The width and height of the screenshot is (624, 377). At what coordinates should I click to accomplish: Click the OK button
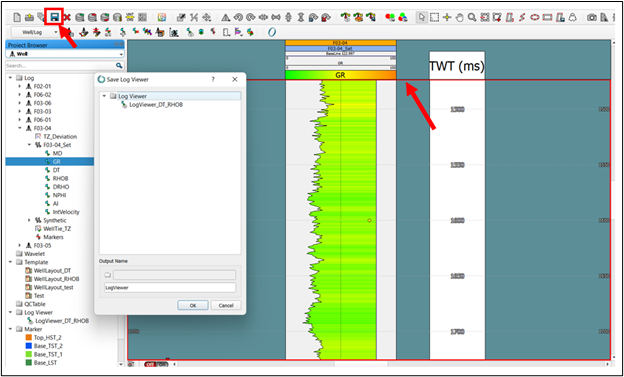(x=193, y=305)
